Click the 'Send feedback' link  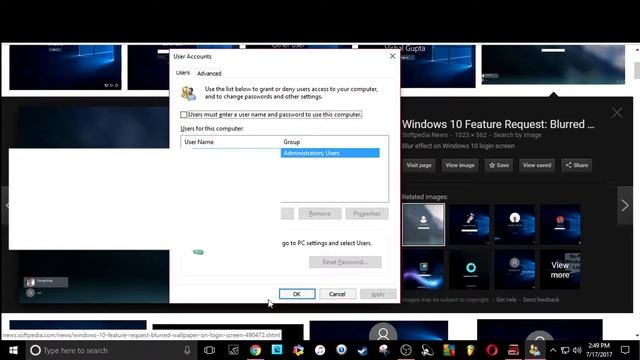541,300
